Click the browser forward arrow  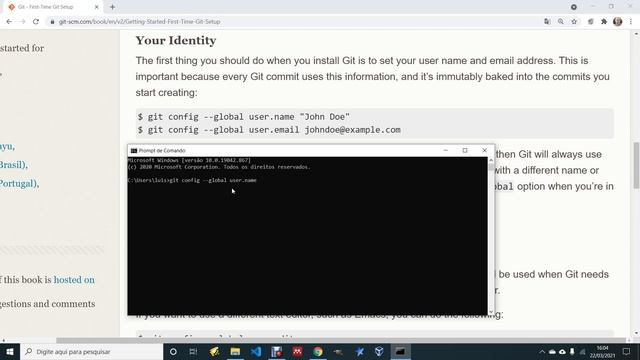click(22, 22)
